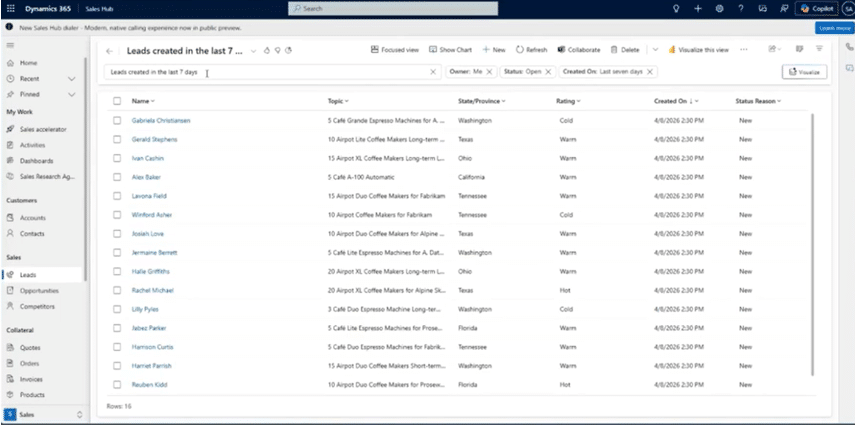Click the Refresh command in toolbar

point(531,49)
